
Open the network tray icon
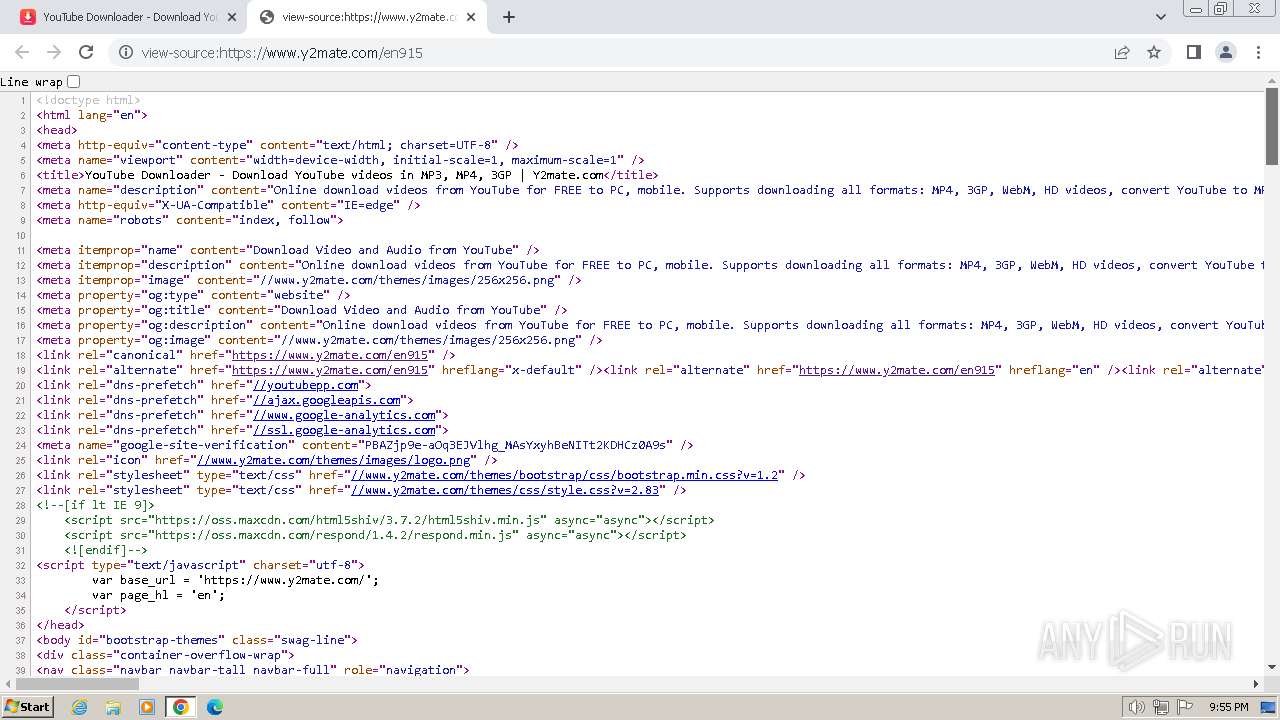pyautogui.click(x=1161, y=707)
